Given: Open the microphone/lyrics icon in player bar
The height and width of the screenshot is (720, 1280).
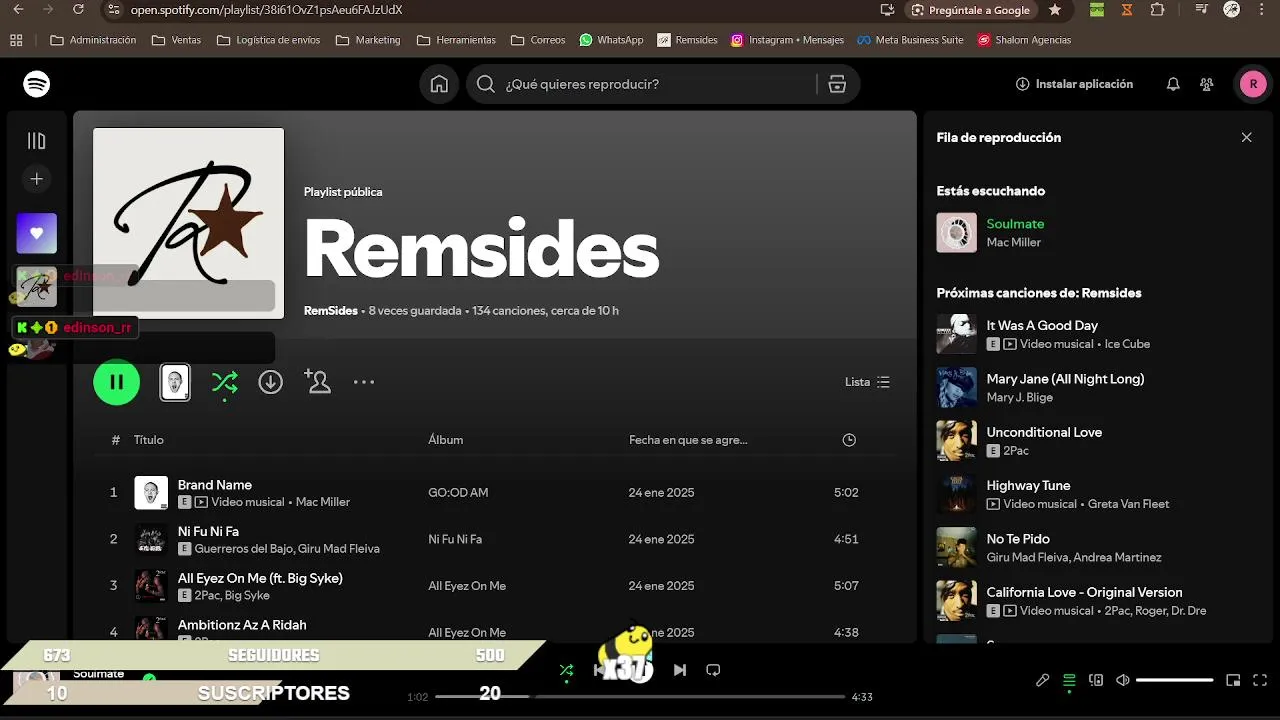Looking at the screenshot, I should [1042, 680].
